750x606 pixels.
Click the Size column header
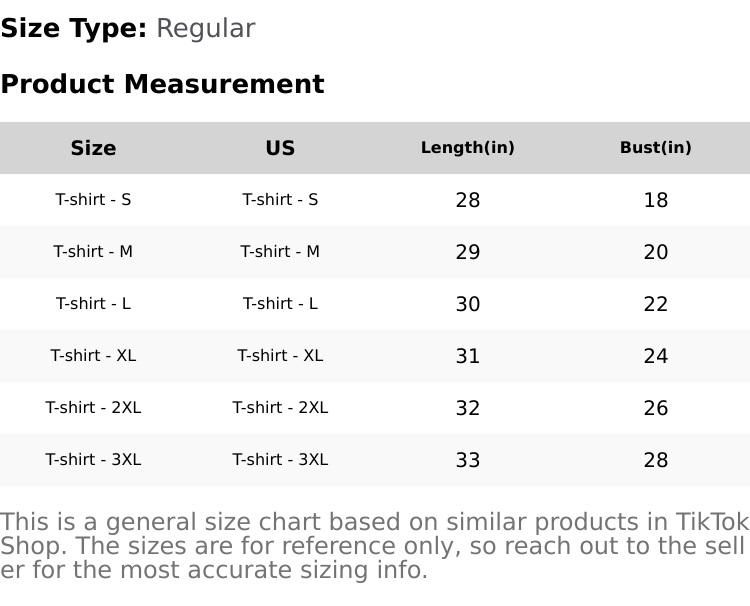click(x=93, y=148)
